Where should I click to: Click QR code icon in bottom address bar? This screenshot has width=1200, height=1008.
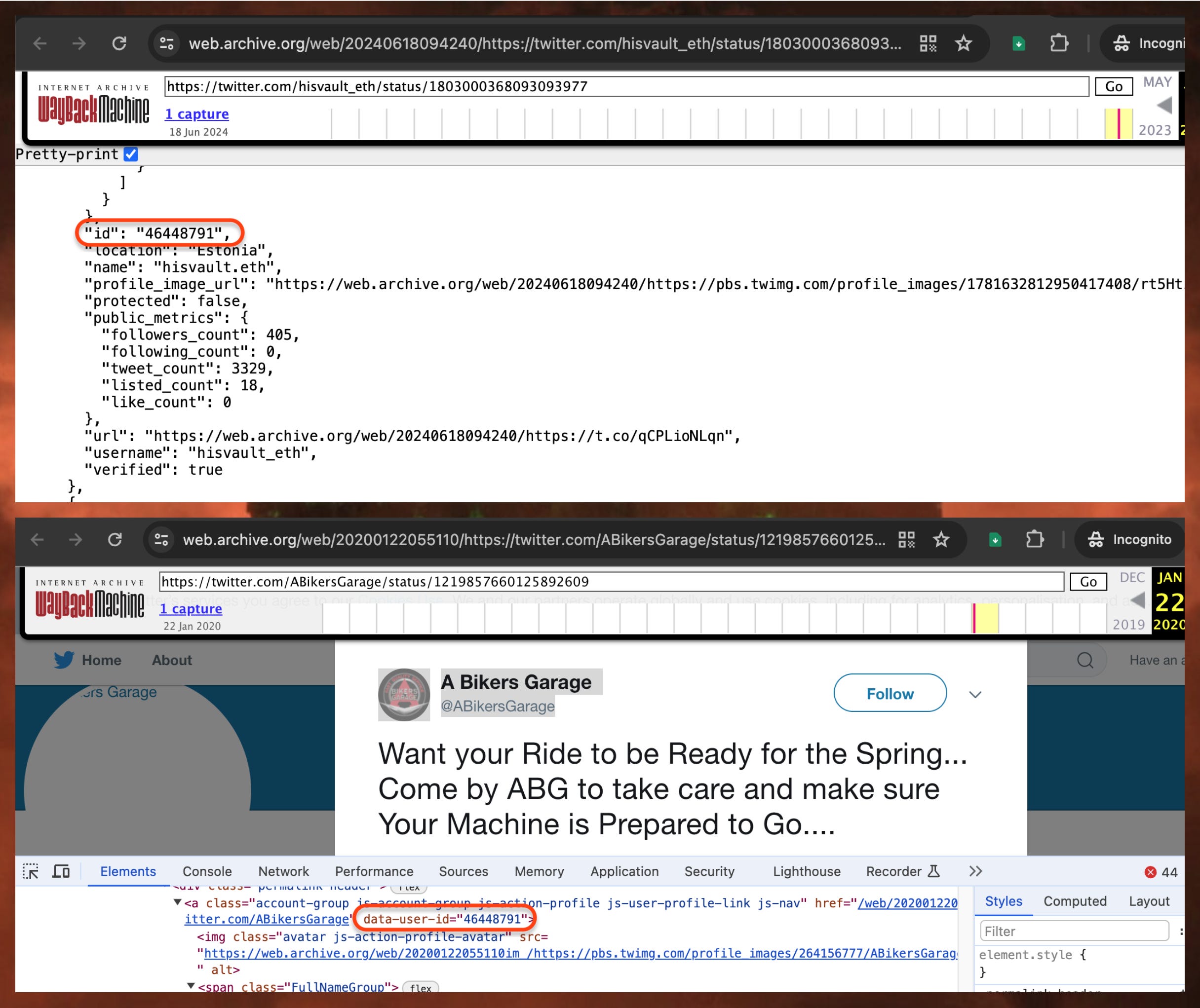[x=906, y=539]
